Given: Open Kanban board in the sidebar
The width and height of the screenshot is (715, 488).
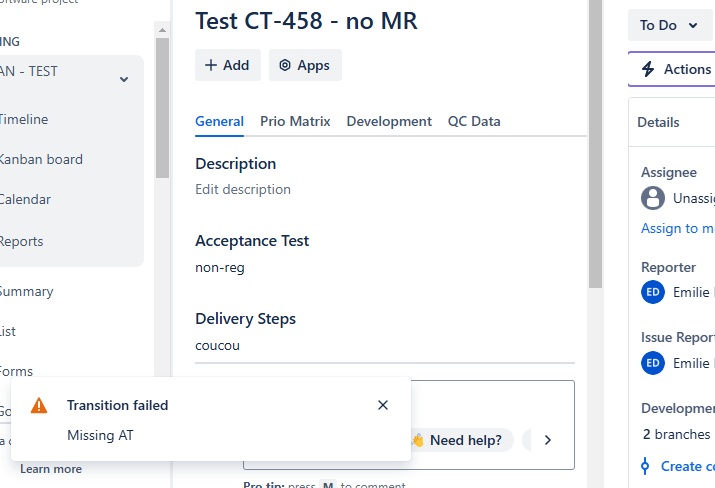Looking at the screenshot, I should 40,160.
